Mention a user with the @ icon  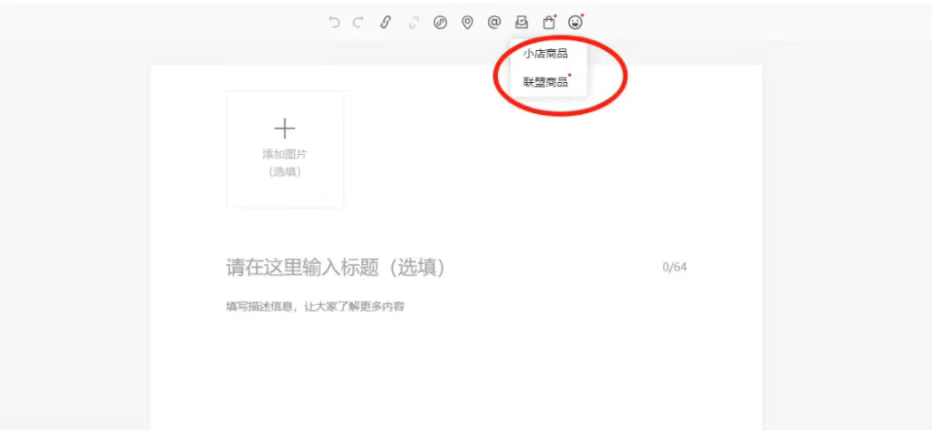494,22
